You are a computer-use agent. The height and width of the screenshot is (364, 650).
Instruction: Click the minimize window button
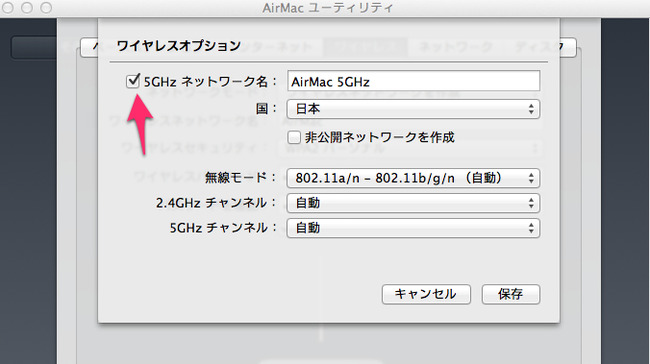[x=27, y=7]
